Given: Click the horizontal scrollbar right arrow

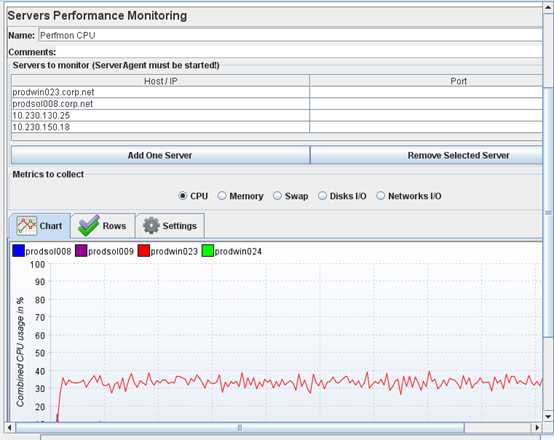Looking at the screenshot, I should coord(537,428).
